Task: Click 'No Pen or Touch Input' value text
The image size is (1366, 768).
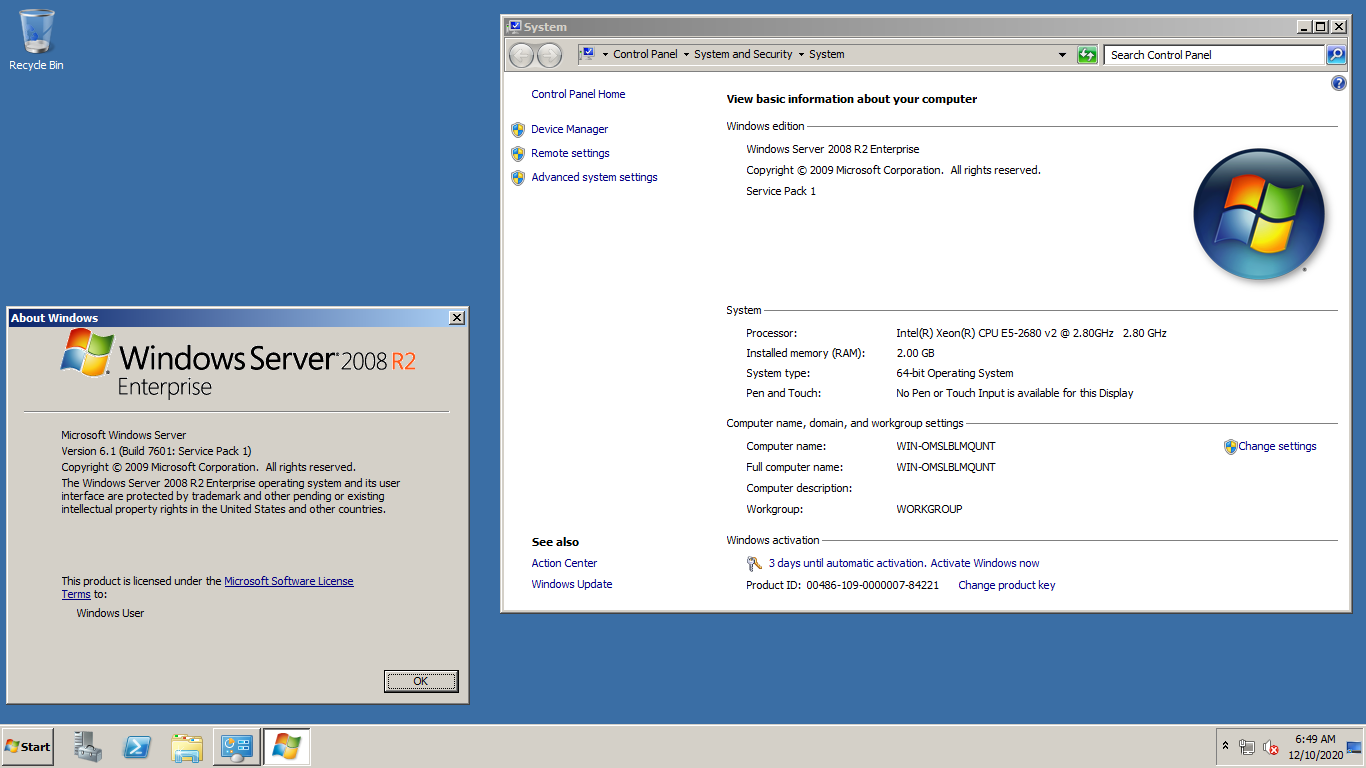Action: click(1015, 394)
